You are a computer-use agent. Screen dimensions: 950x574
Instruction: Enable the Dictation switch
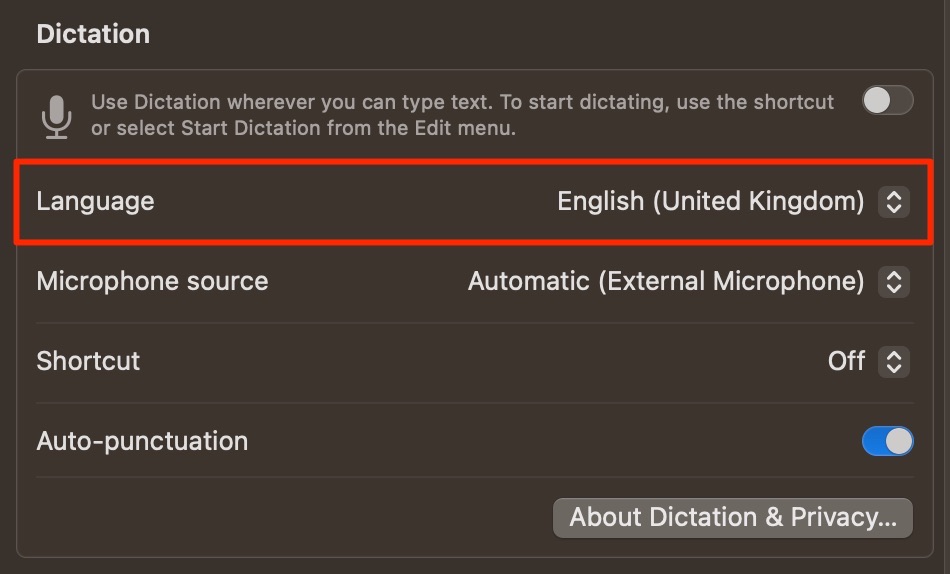click(888, 100)
